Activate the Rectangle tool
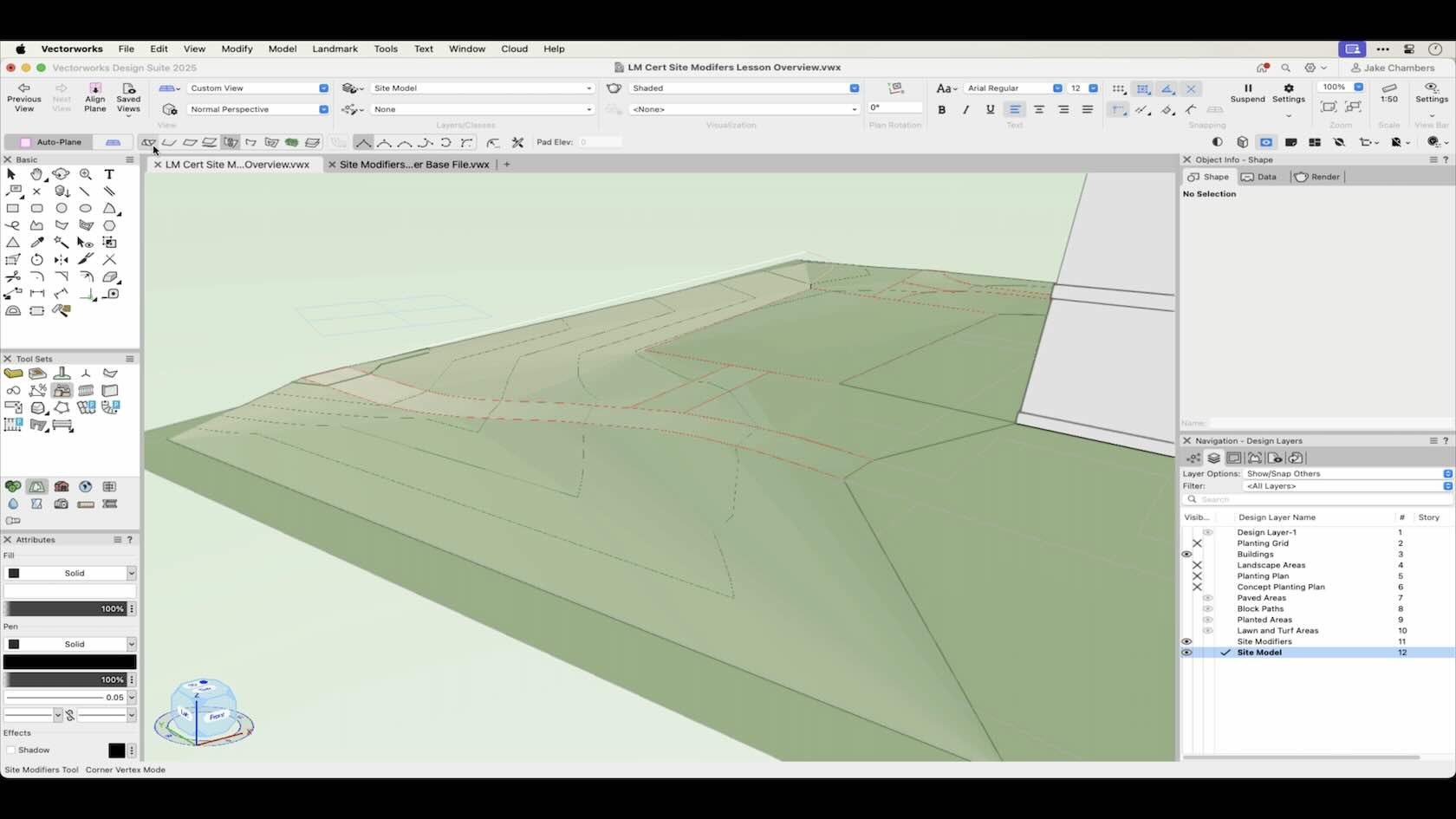The width and height of the screenshot is (1456, 819). [13, 209]
